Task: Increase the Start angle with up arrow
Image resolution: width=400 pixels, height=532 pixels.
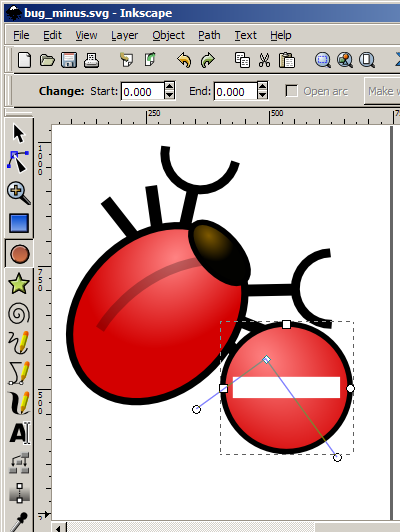Action: 170,86
